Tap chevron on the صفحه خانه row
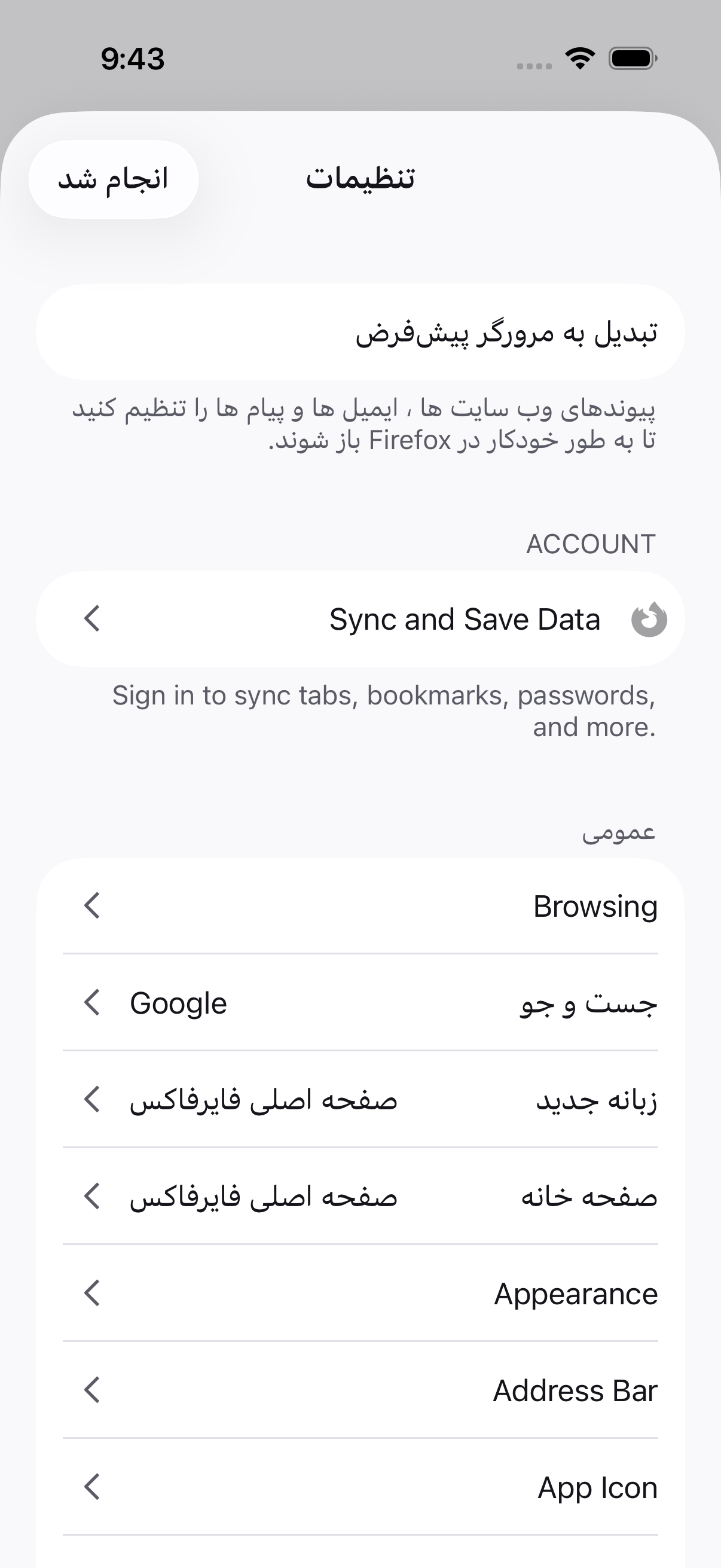 coord(91,1196)
